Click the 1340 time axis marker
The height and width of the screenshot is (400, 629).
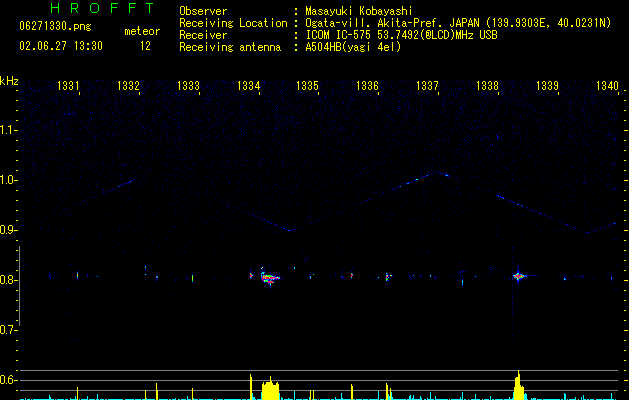click(607, 85)
